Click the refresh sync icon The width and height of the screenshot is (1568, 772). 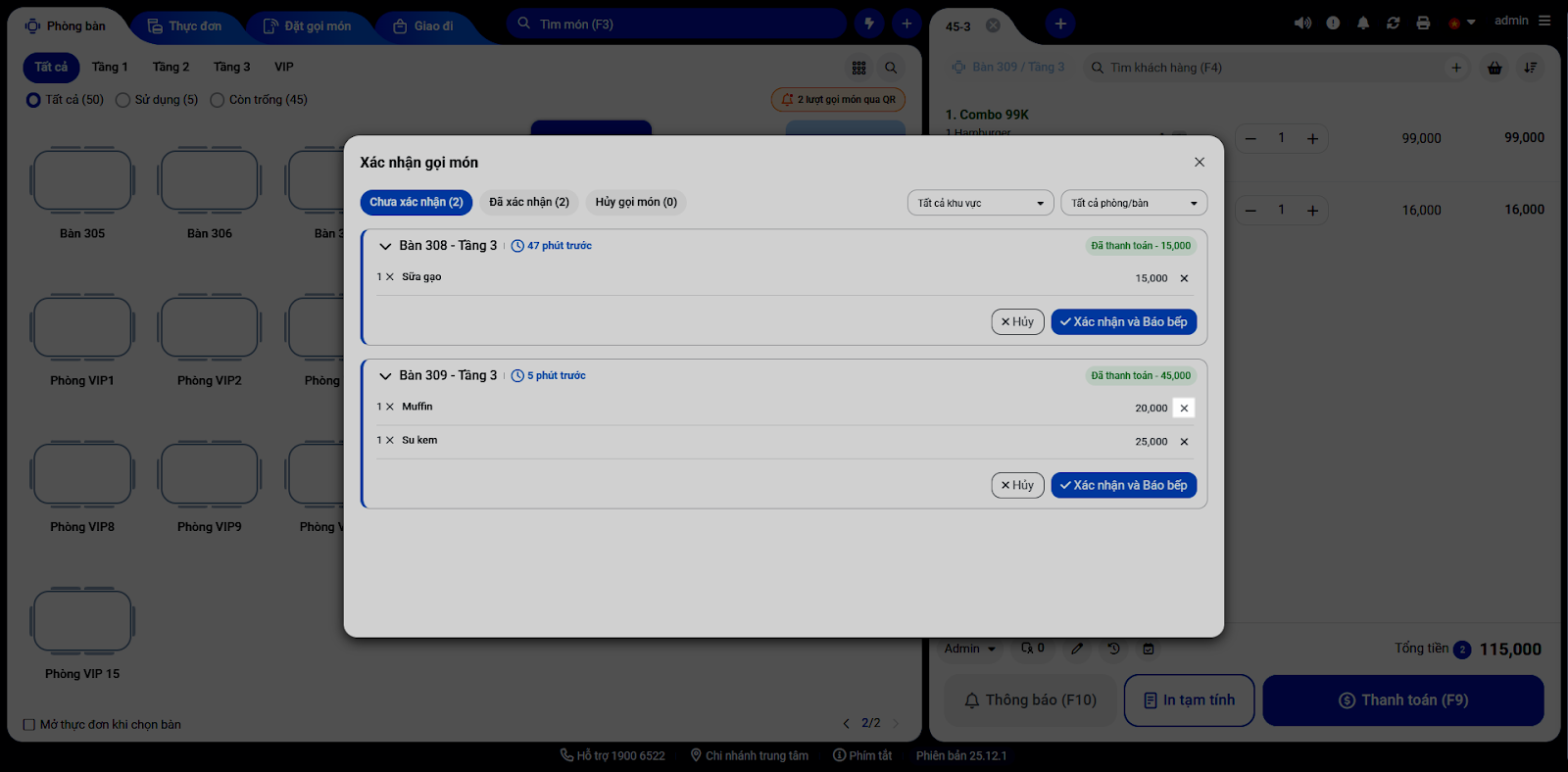coord(1394,23)
